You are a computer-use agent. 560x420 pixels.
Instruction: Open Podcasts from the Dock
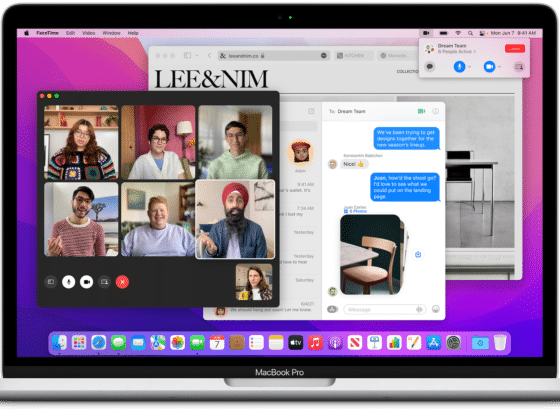pyautogui.click(x=335, y=343)
